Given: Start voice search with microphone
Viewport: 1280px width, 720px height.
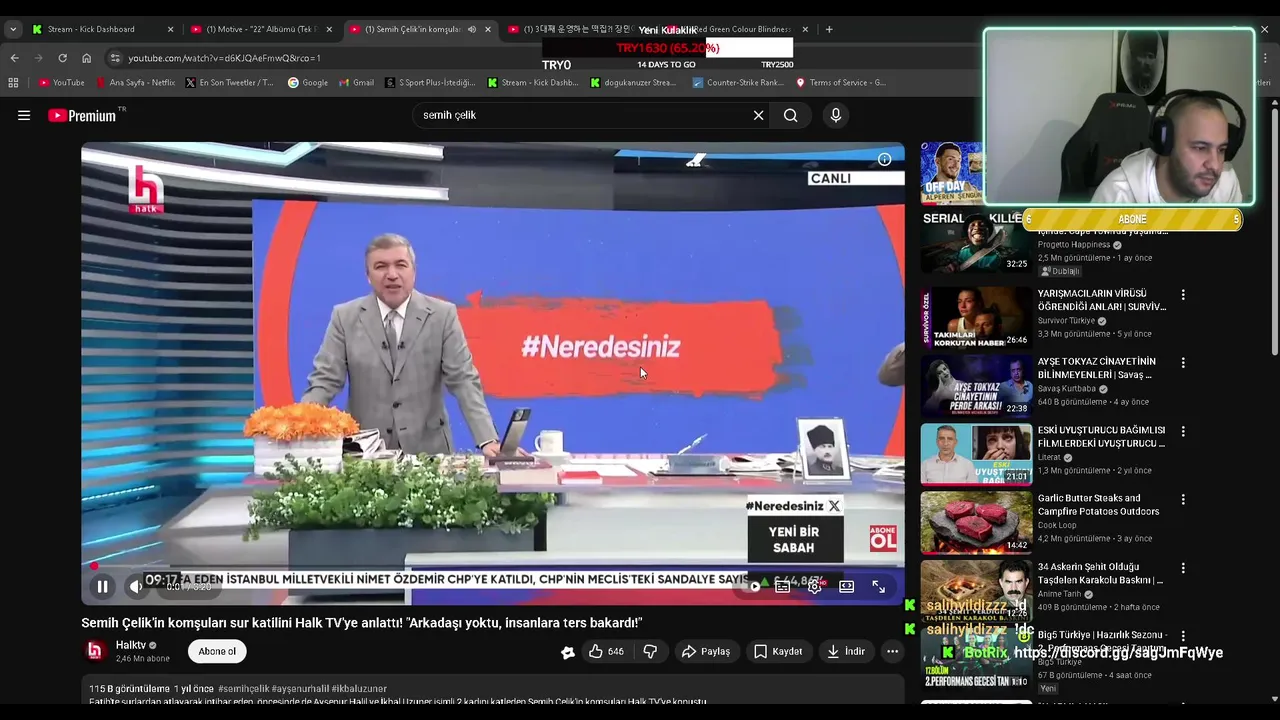Looking at the screenshot, I should pyautogui.click(x=836, y=115).
